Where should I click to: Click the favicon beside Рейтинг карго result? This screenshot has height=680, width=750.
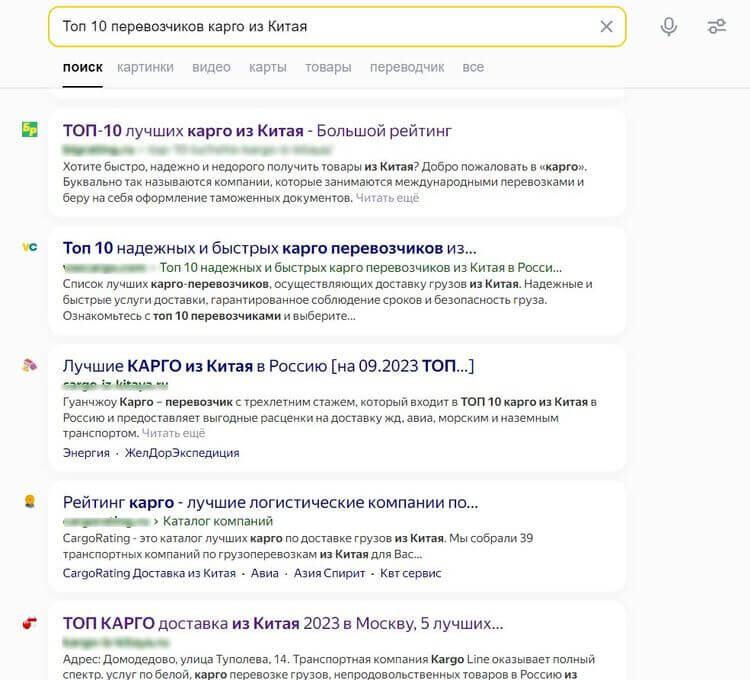pyautogui.click(x=30, y=501)
